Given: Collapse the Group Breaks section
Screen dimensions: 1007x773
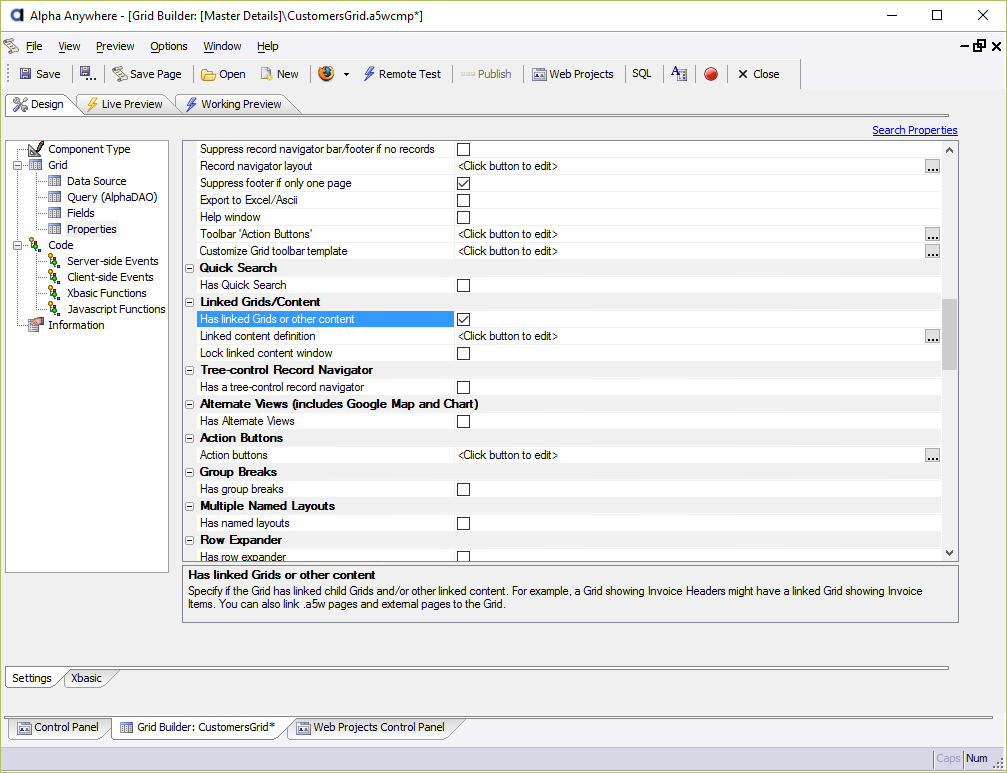Looking at the screenshot, I should pos(189,473).
